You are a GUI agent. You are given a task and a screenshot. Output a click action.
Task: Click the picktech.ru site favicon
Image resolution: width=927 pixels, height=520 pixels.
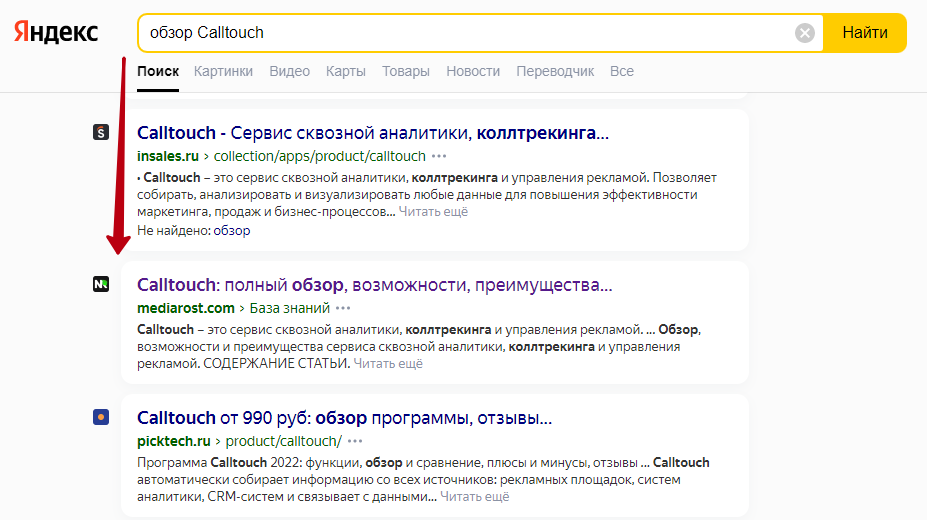click(101, 417)
